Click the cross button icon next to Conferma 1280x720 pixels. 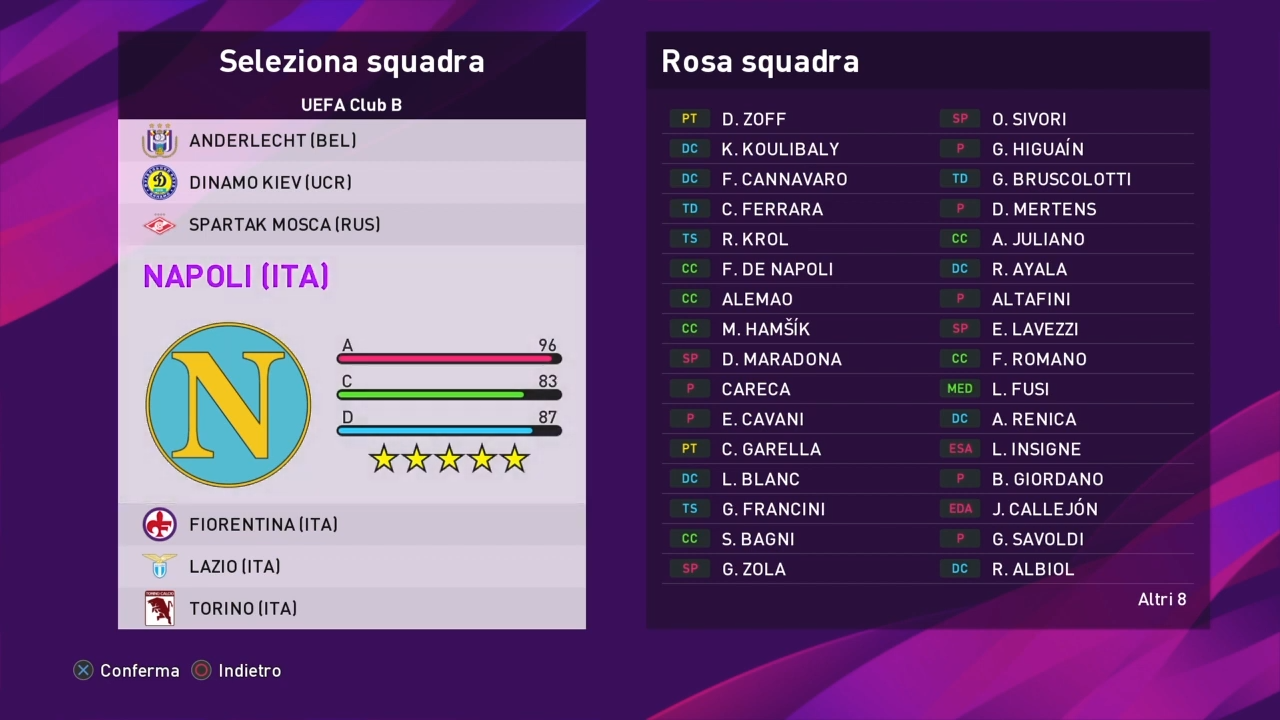[x=83, y=670]
